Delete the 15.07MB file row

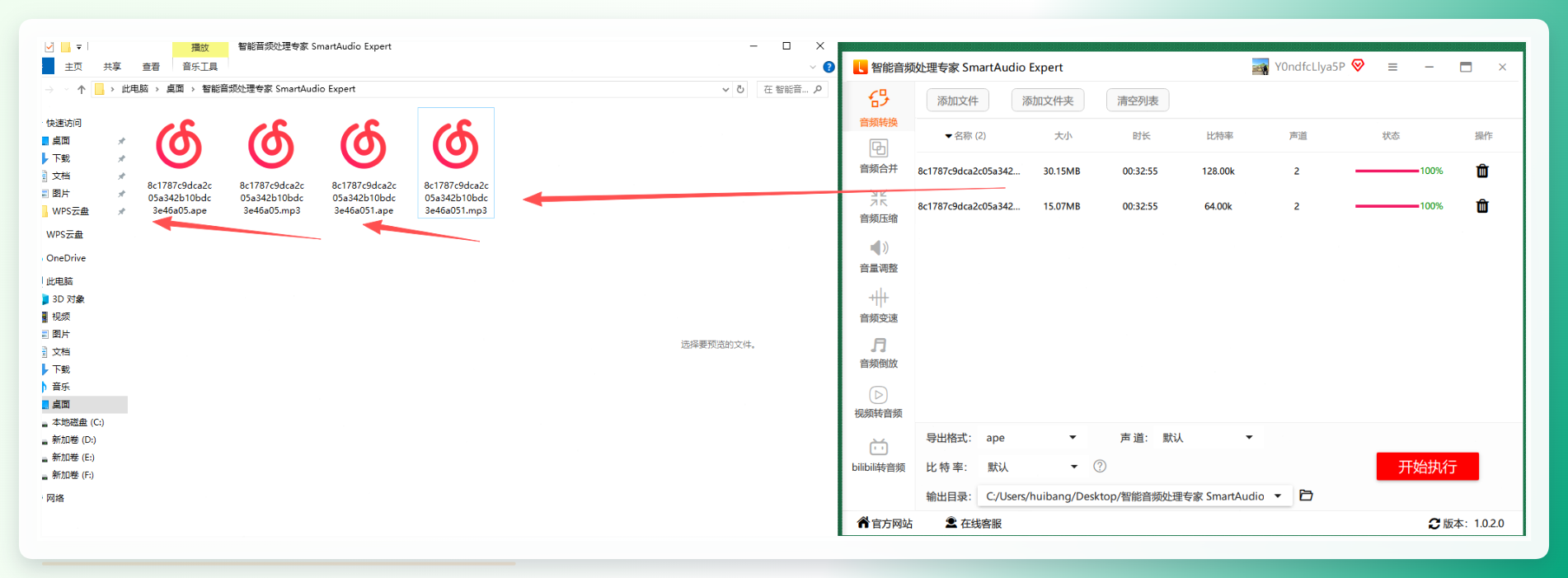[x=1482, y=206]
